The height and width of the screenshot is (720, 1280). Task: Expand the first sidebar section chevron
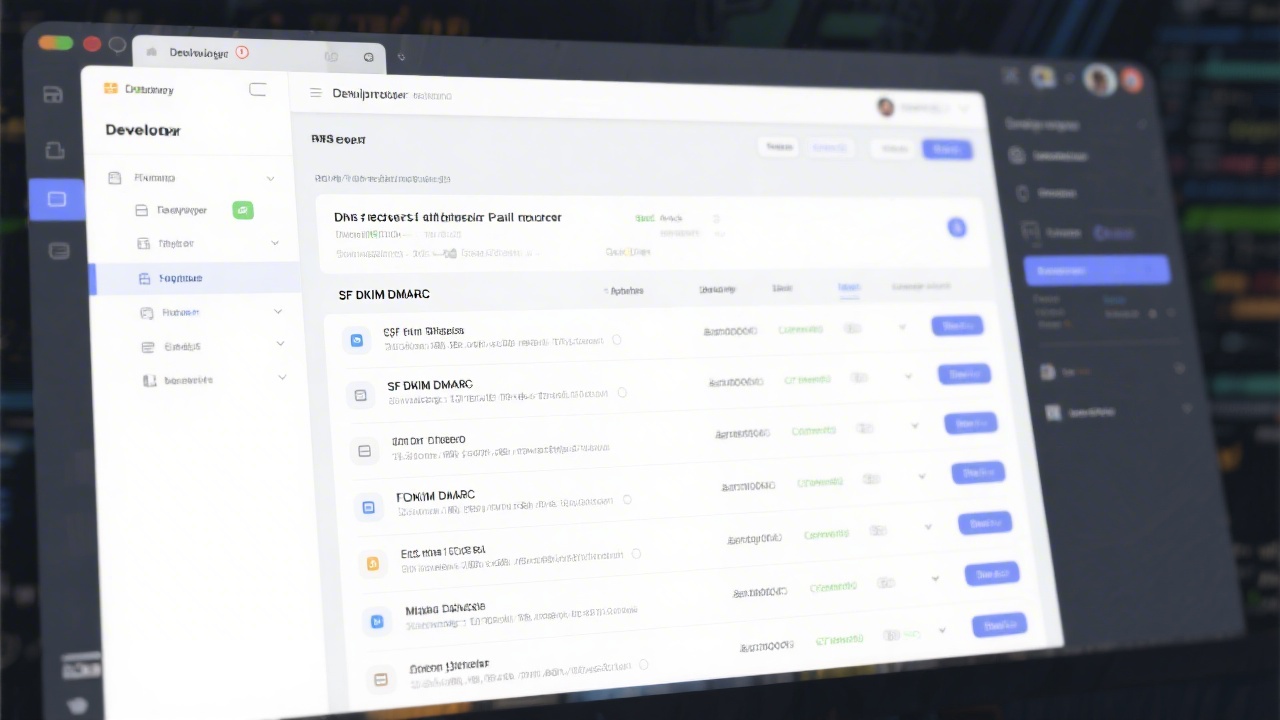270,177
